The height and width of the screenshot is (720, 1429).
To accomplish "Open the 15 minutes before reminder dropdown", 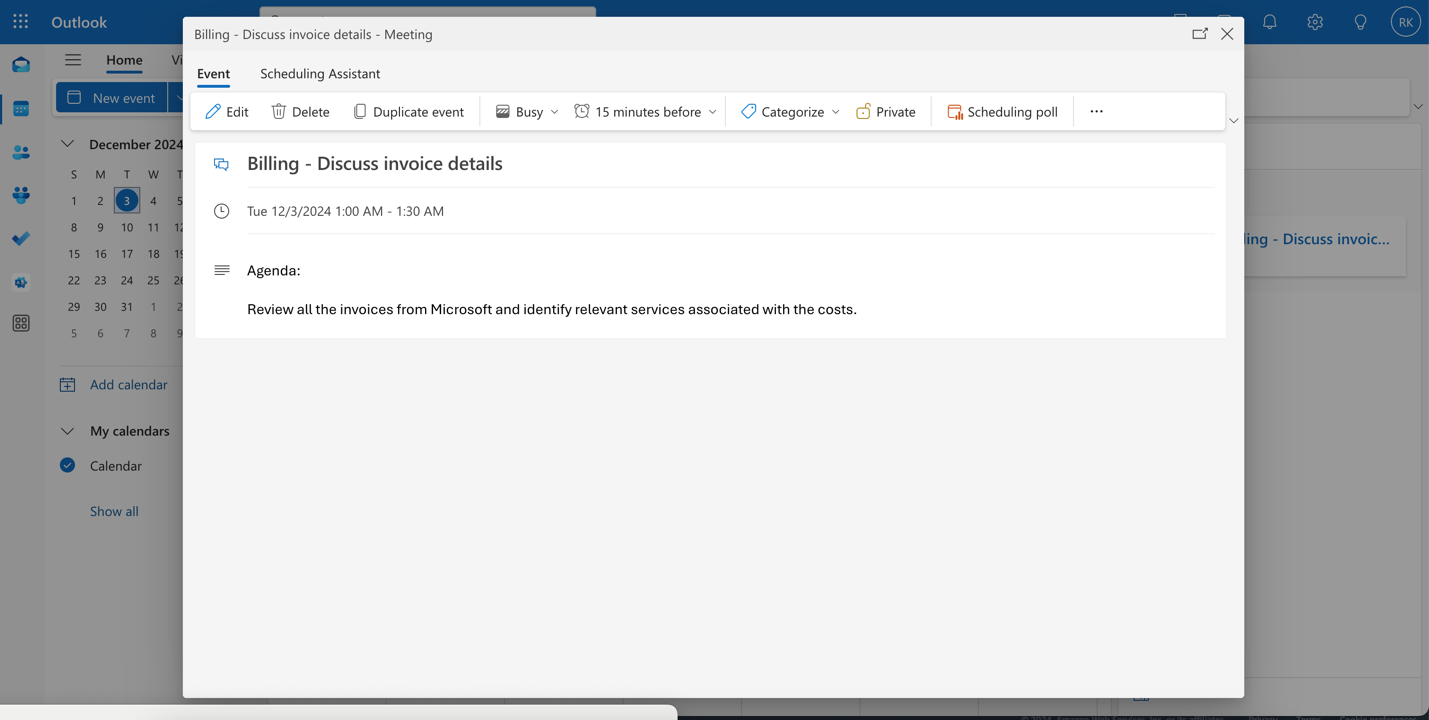I will 645,112.
